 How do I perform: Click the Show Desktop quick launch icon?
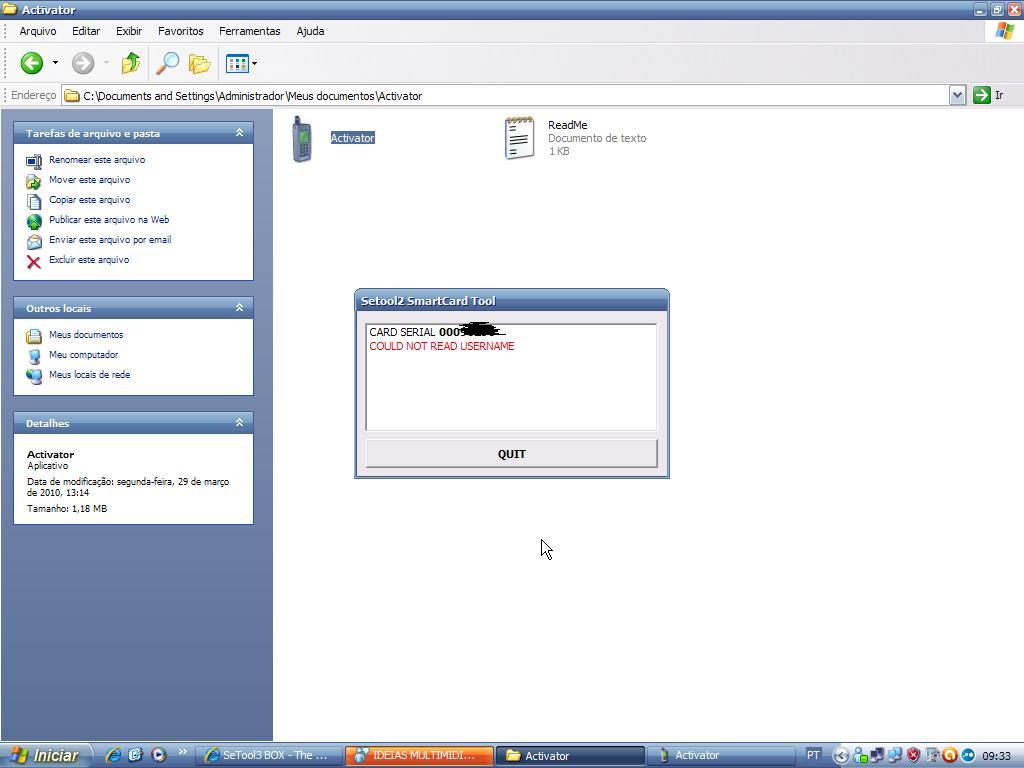136,755
